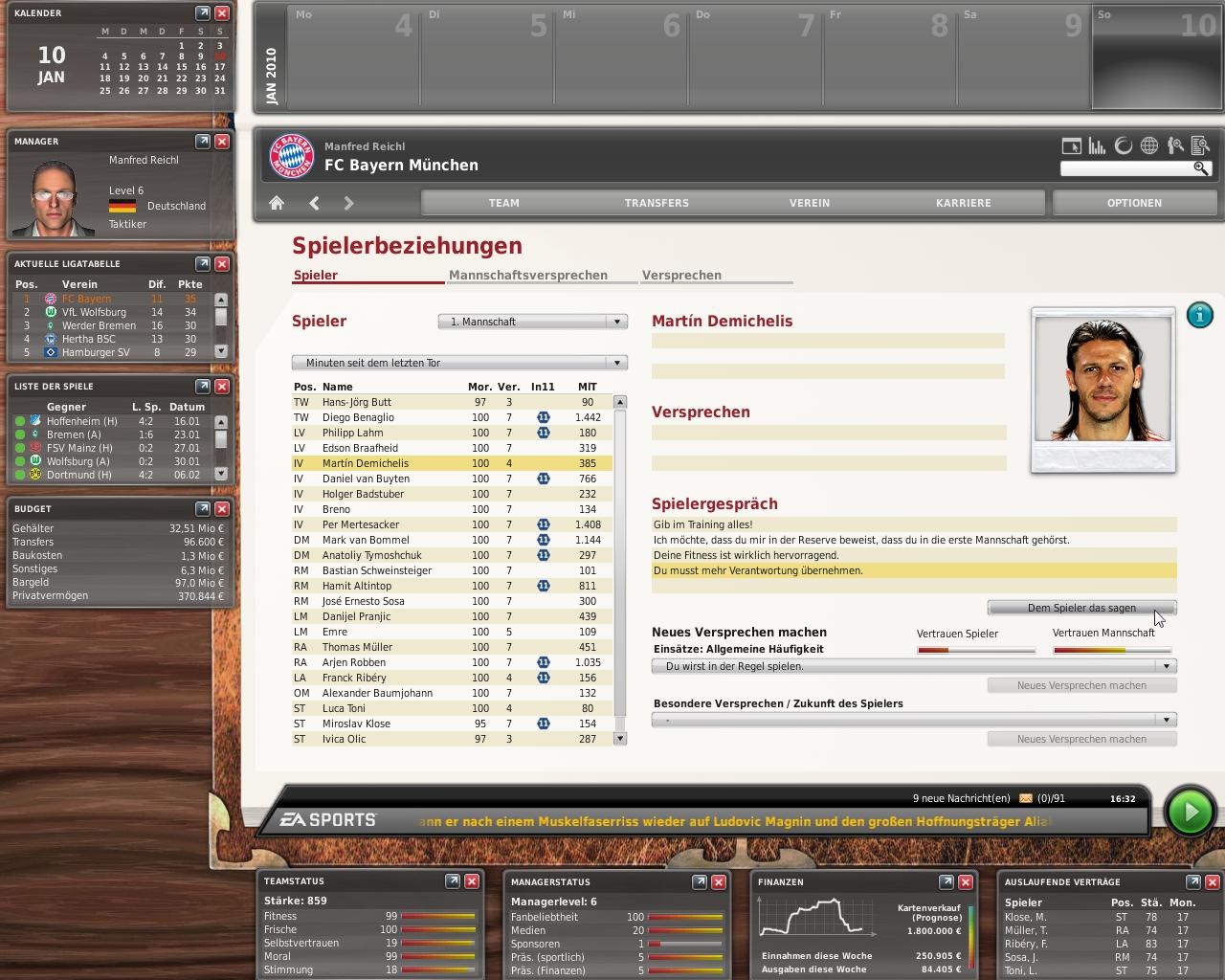Screen dimensions: 1225x980
Task: Click the player list scroll-down arrow
Action: coord(620,738)
